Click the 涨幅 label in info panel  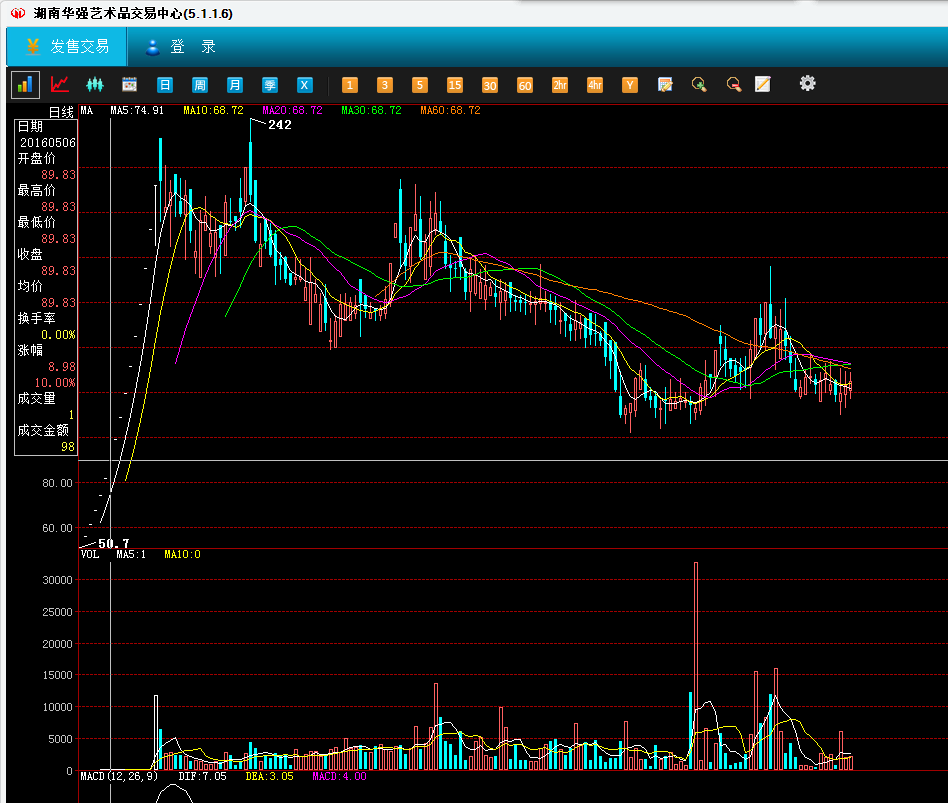pos(30,350)
